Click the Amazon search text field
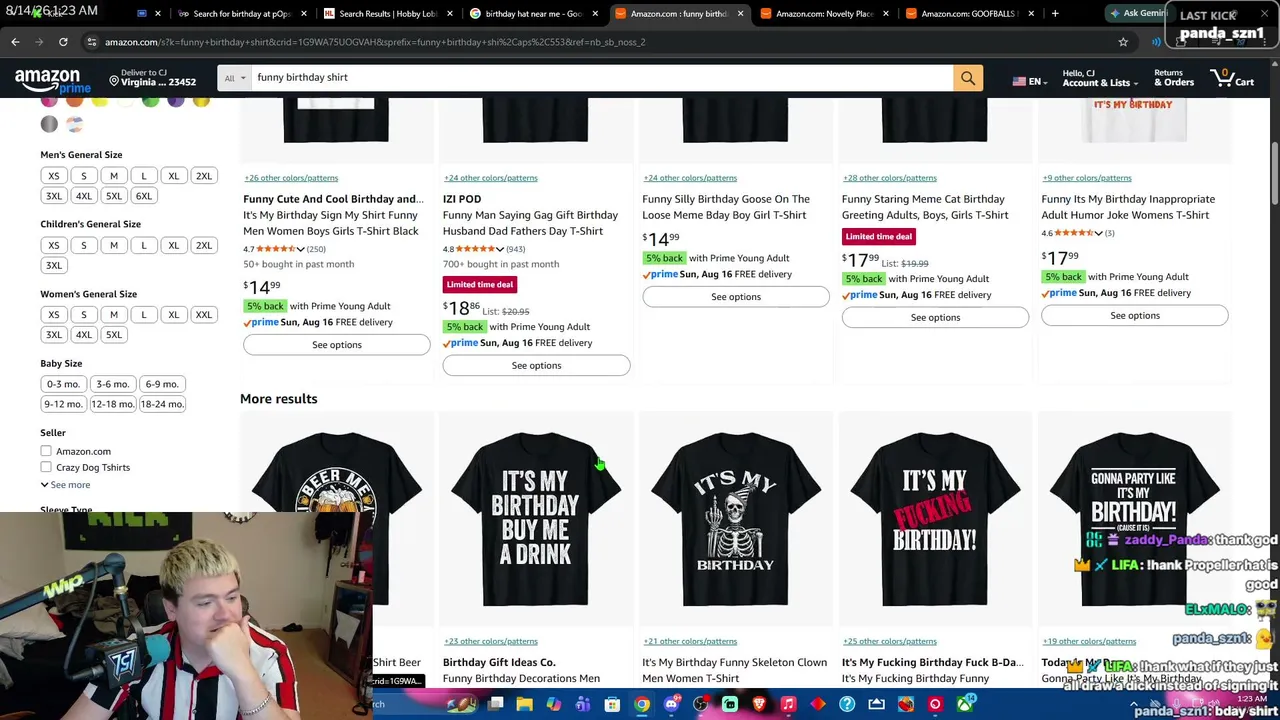Viewport: 1280px width, 720px height. (601, 78)
